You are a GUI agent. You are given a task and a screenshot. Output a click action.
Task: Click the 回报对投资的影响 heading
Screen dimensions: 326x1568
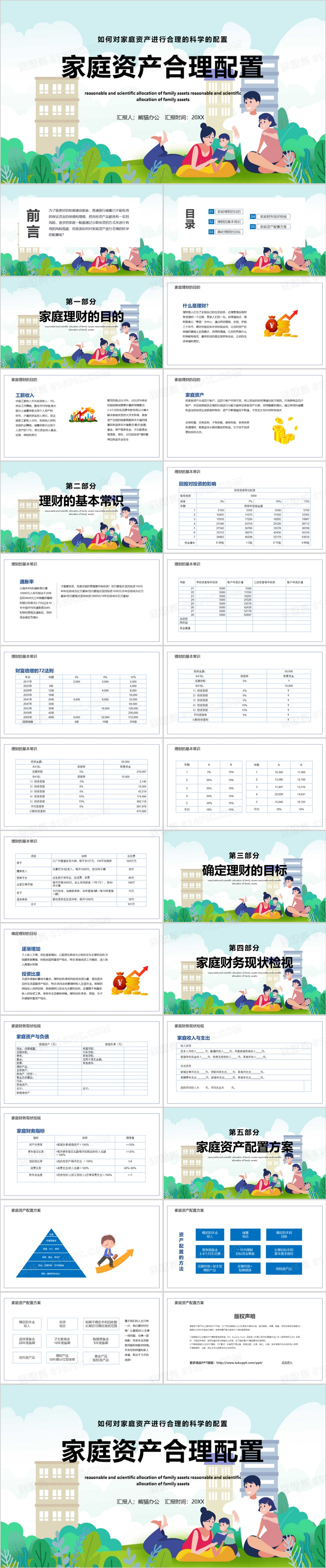pyautogui.click(x=197, y=484)
